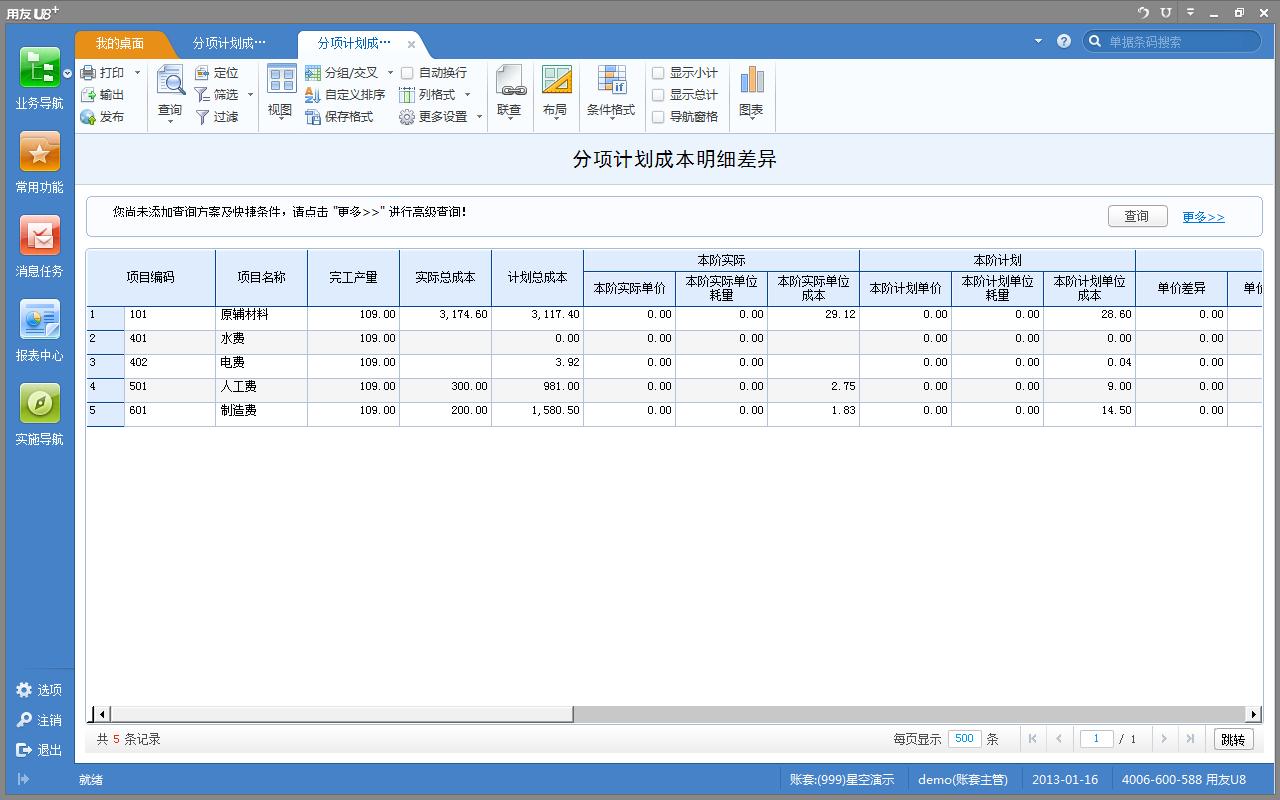The image size is (1280, 800).
Task: Enable the 自动换行 checkbox
Action: pyautogui.click(x=407, y=73)
